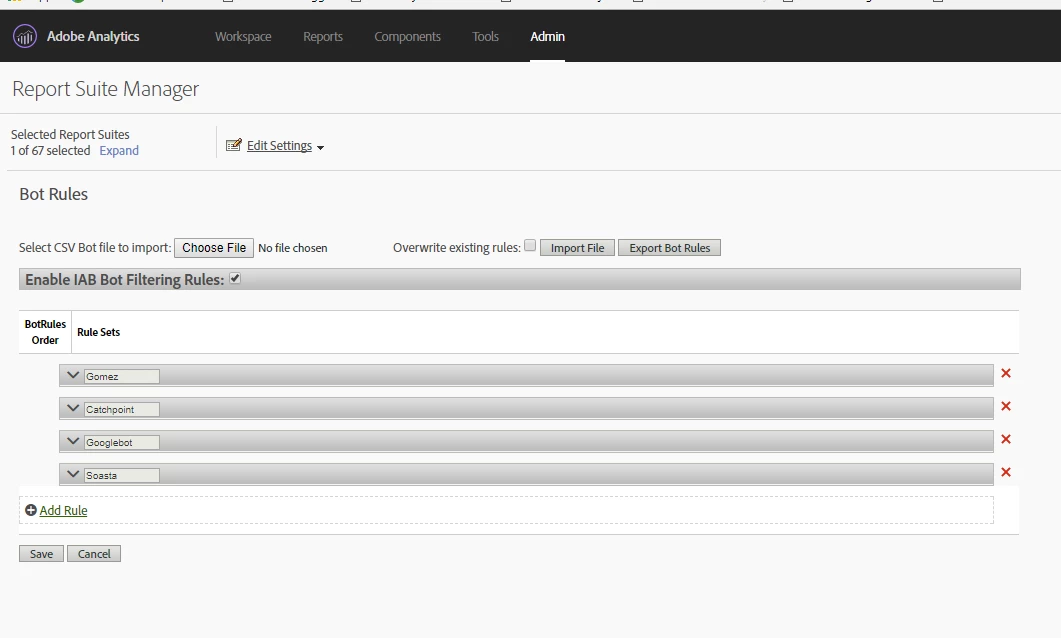Open the Edit Settings link
The width and height of the screenshot is (1061, 638).
click(x=279, y=145)
